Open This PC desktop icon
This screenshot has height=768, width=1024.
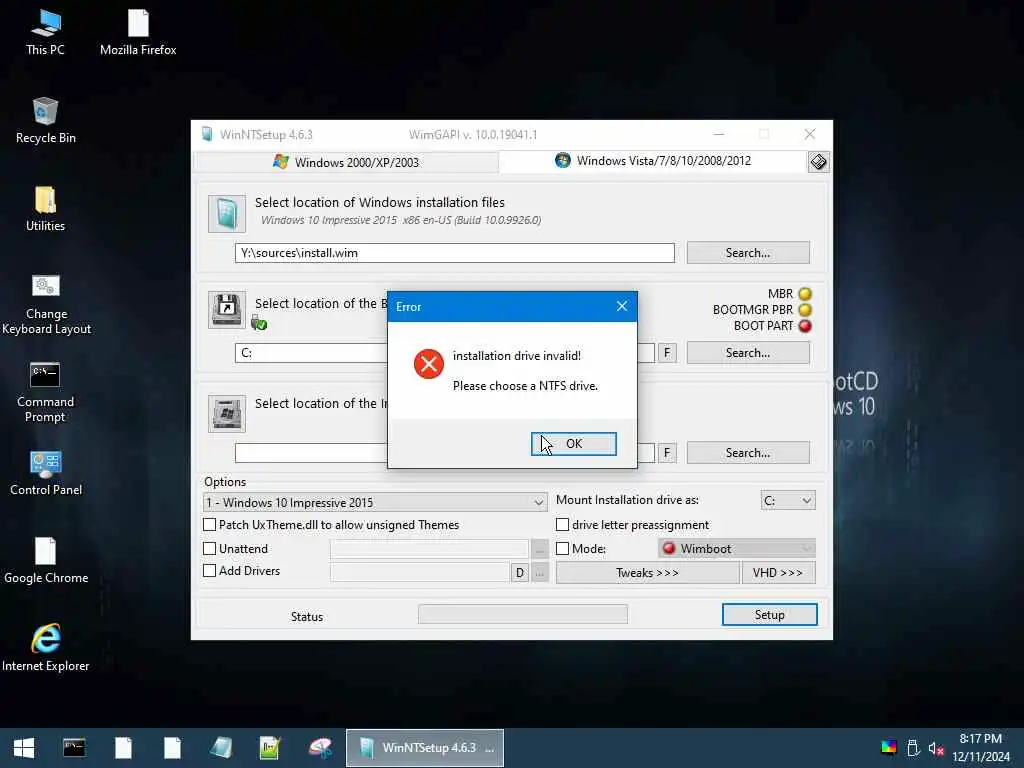pyautogui.click(x=45, y=33)
